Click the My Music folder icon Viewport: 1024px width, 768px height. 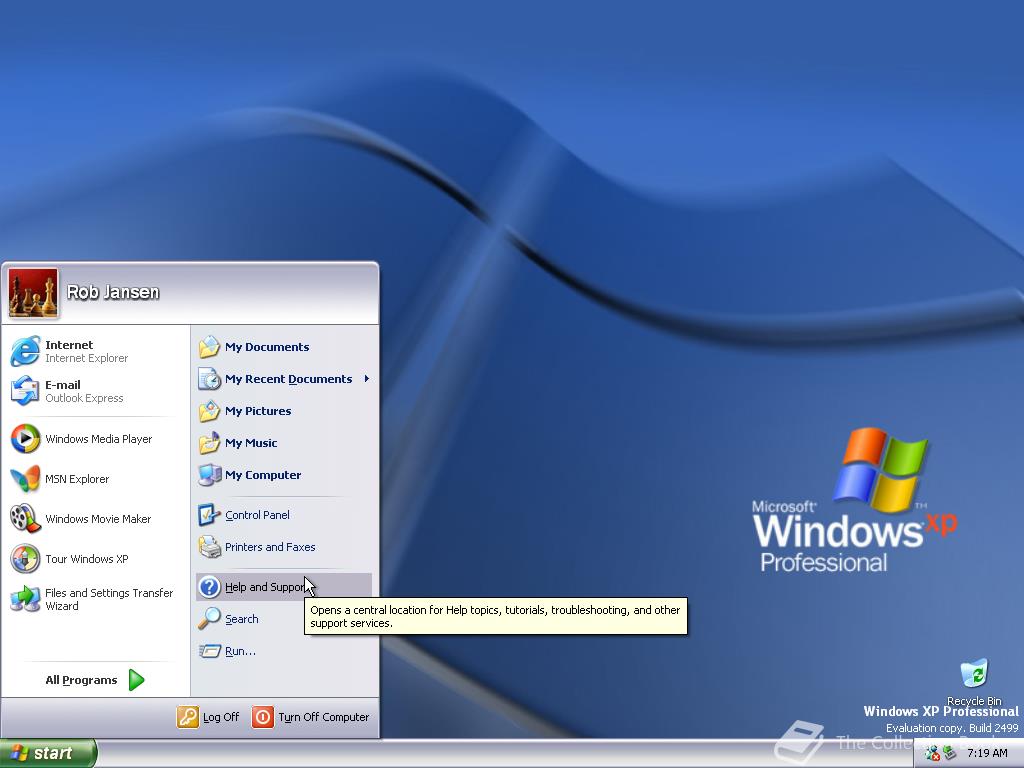click(x=209, y=443)
